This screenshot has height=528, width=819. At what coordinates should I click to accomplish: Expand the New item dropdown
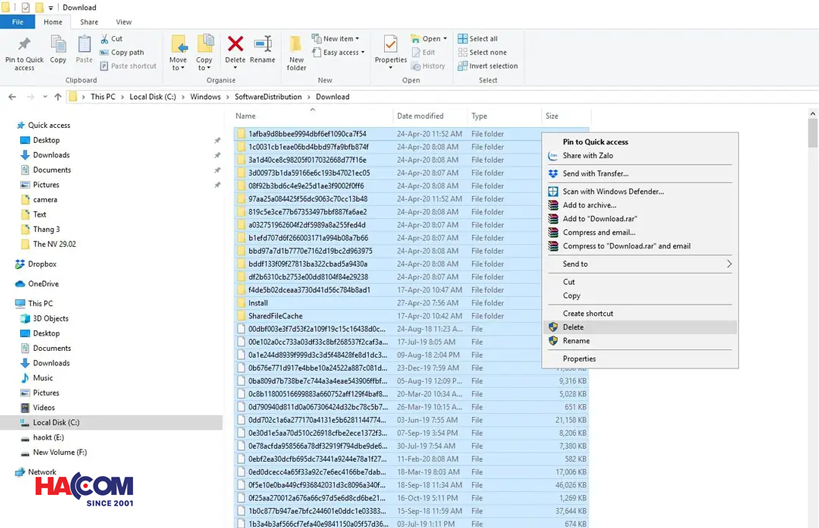pyautogui.click(x=340, y=39)
